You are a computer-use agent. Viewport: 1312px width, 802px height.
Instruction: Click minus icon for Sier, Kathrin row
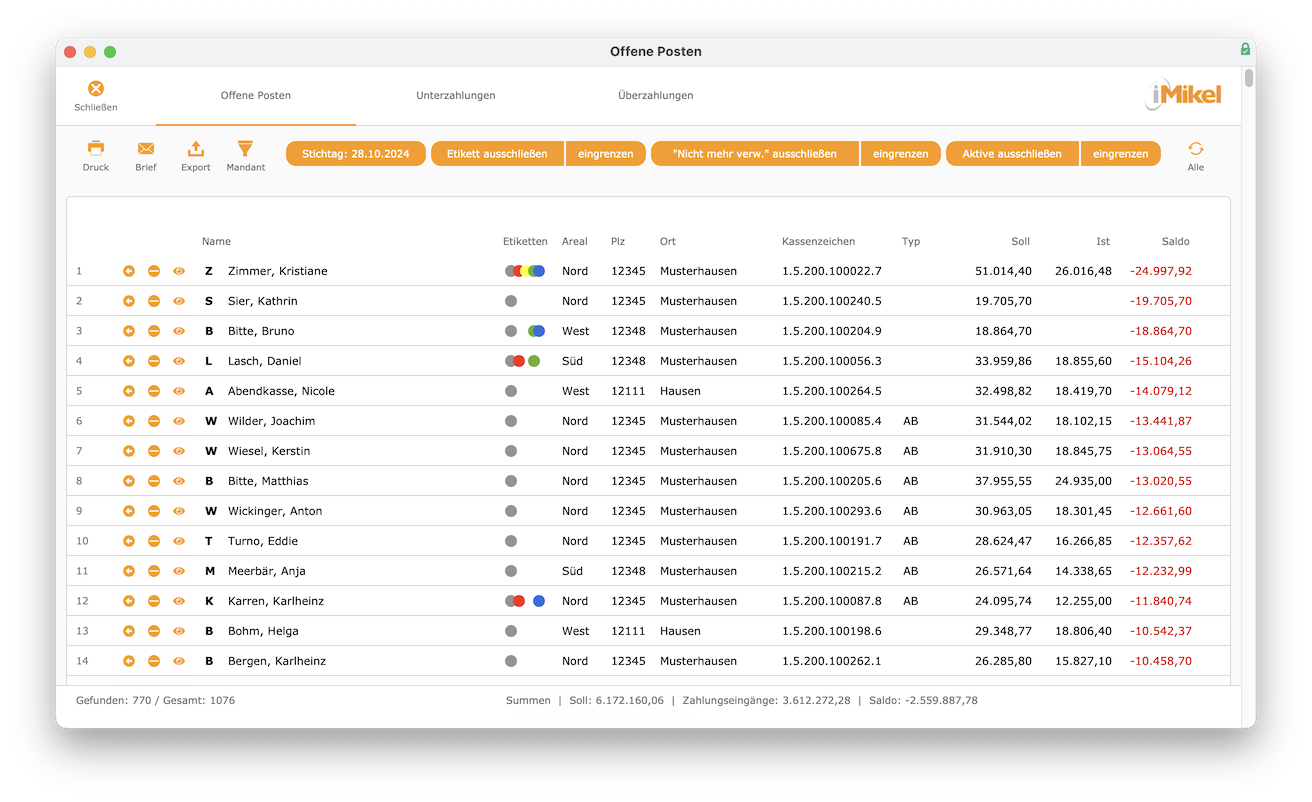pos(154,301)
